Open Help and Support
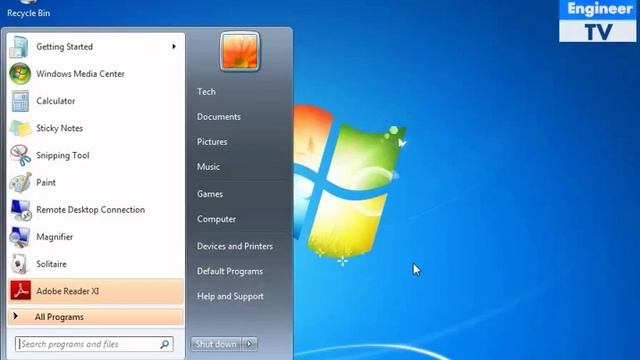The width and height of the screenshot is (640, 360). 230,296
